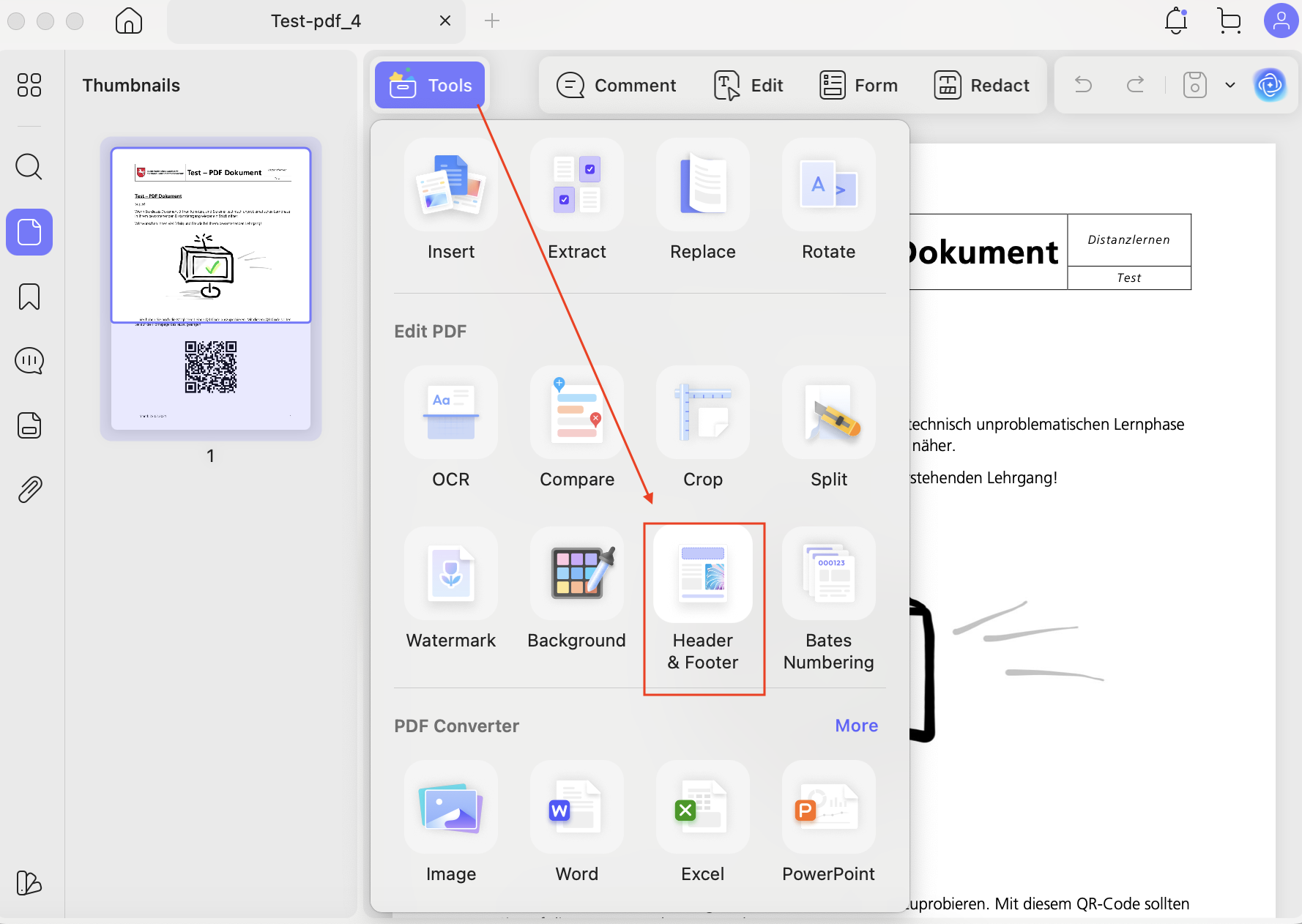Open the attachments panel

(29, 489)
